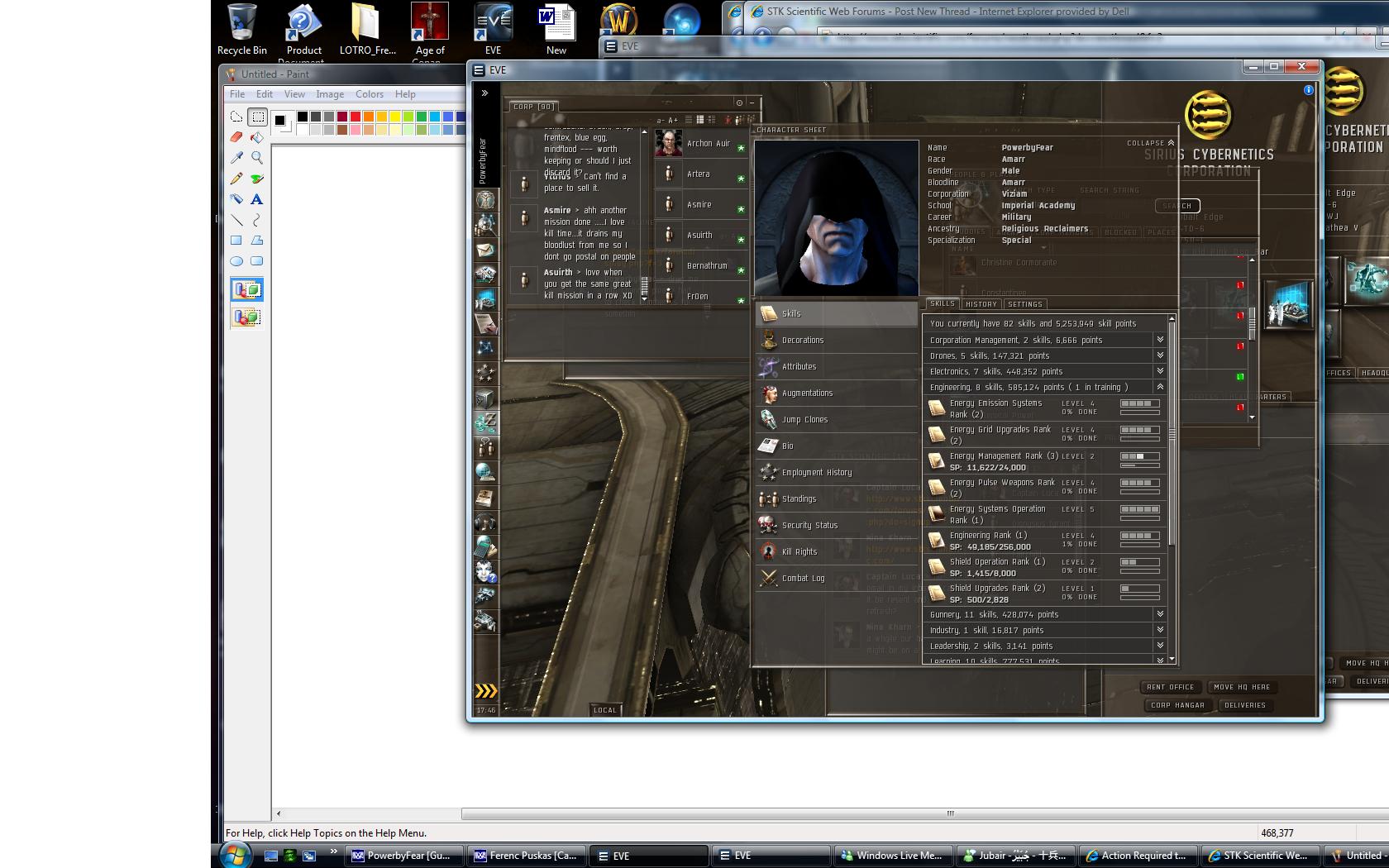Open People & Places in EVE sidebar
The height and width of the screenshot is (868, 1389).
tap(486, 224)
